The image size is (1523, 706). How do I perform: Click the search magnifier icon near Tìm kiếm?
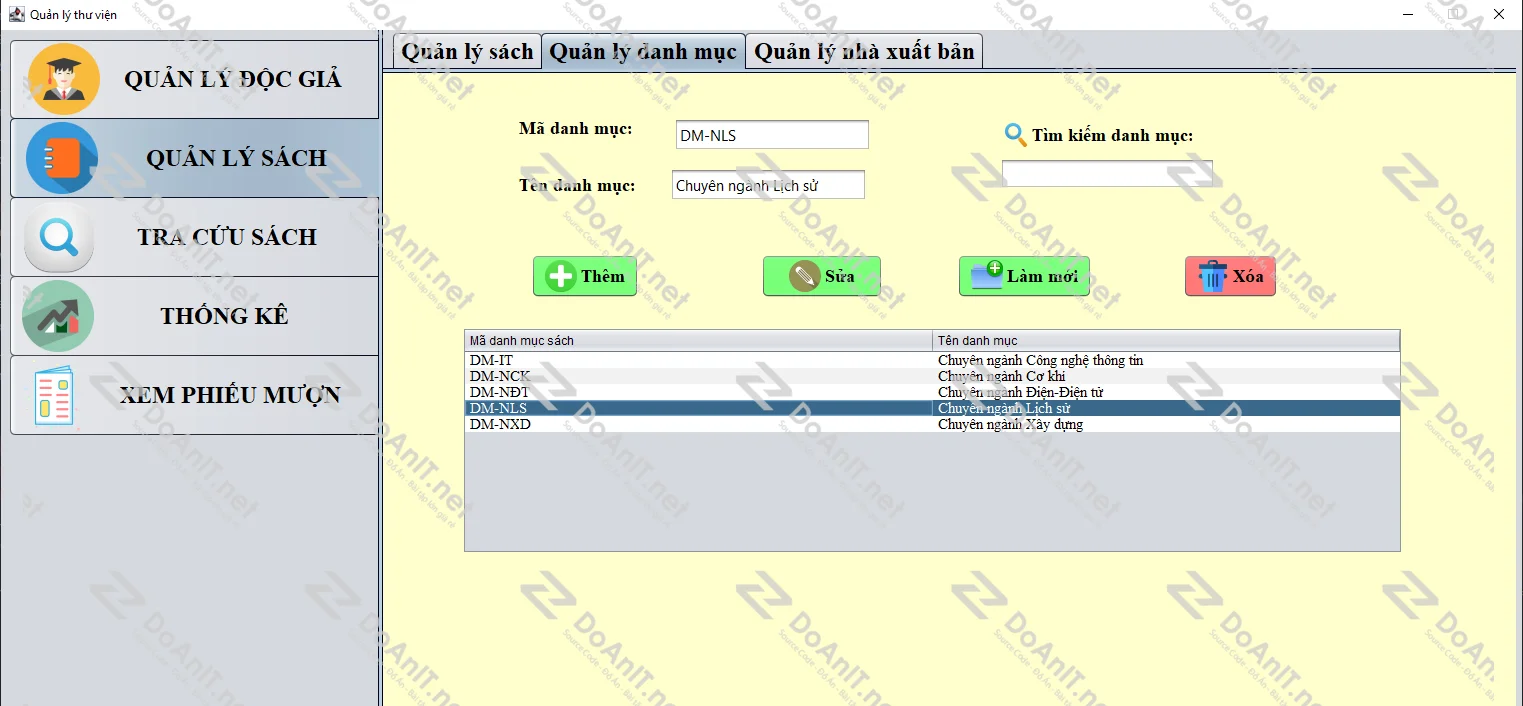(x=1015, y=135)
